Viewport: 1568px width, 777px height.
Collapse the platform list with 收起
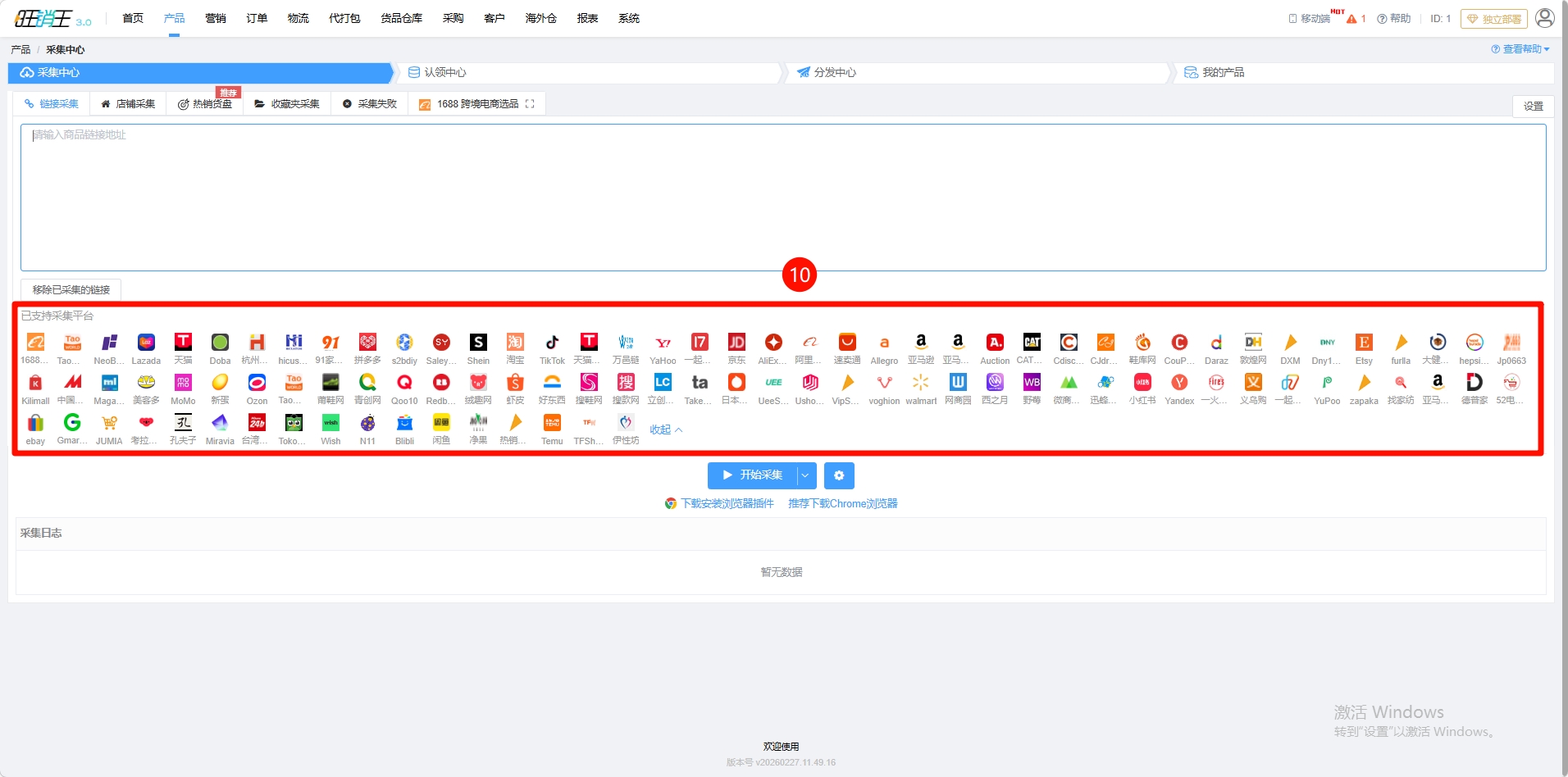point(666,429)
